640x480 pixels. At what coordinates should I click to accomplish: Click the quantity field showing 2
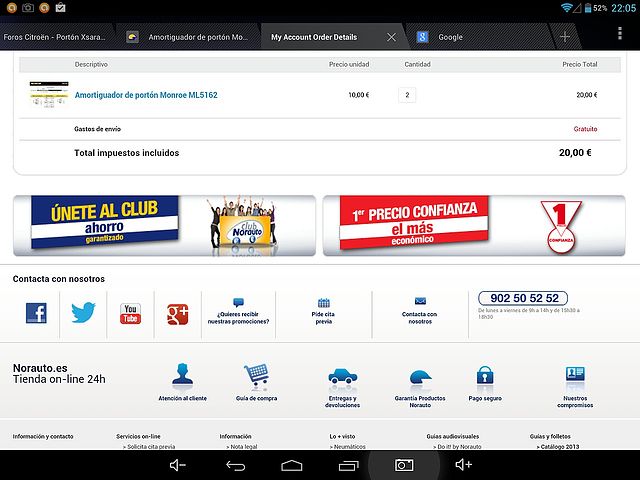tap(407, 95)
